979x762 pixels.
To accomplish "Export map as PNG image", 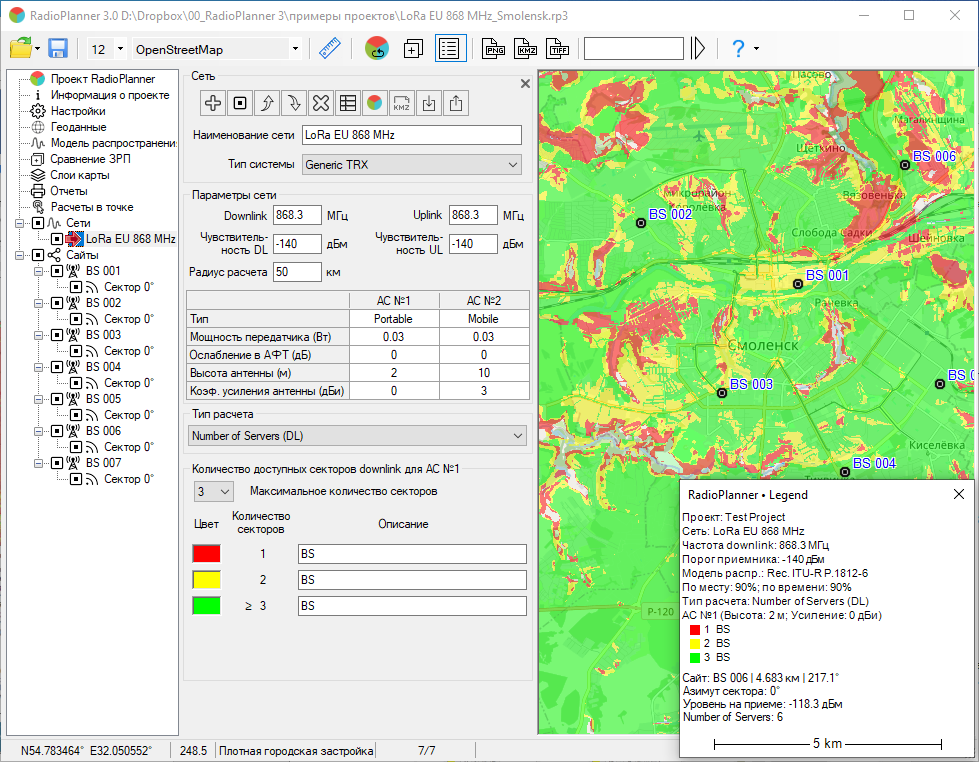I will tap(494, 49).
